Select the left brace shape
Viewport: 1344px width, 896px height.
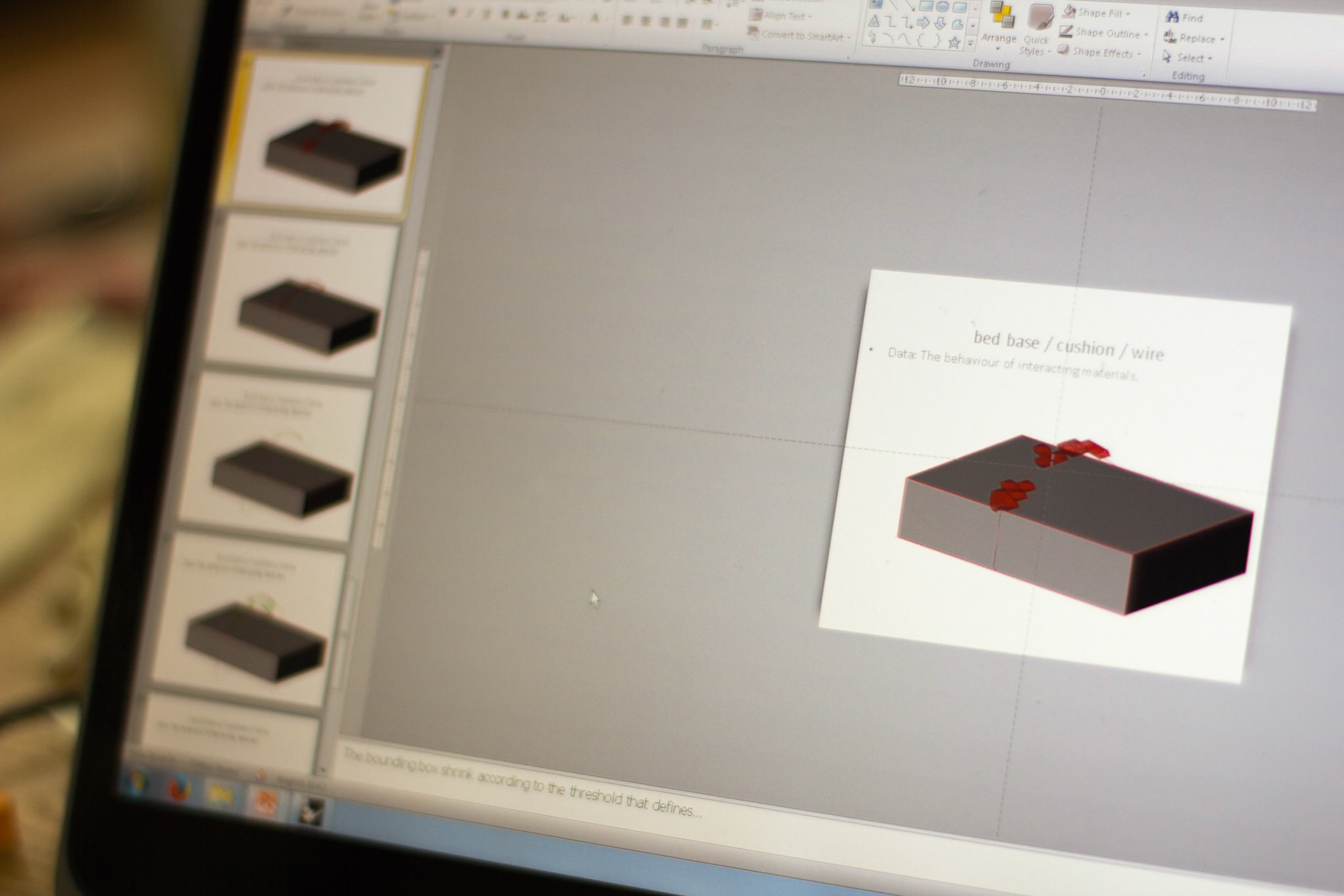920,41
